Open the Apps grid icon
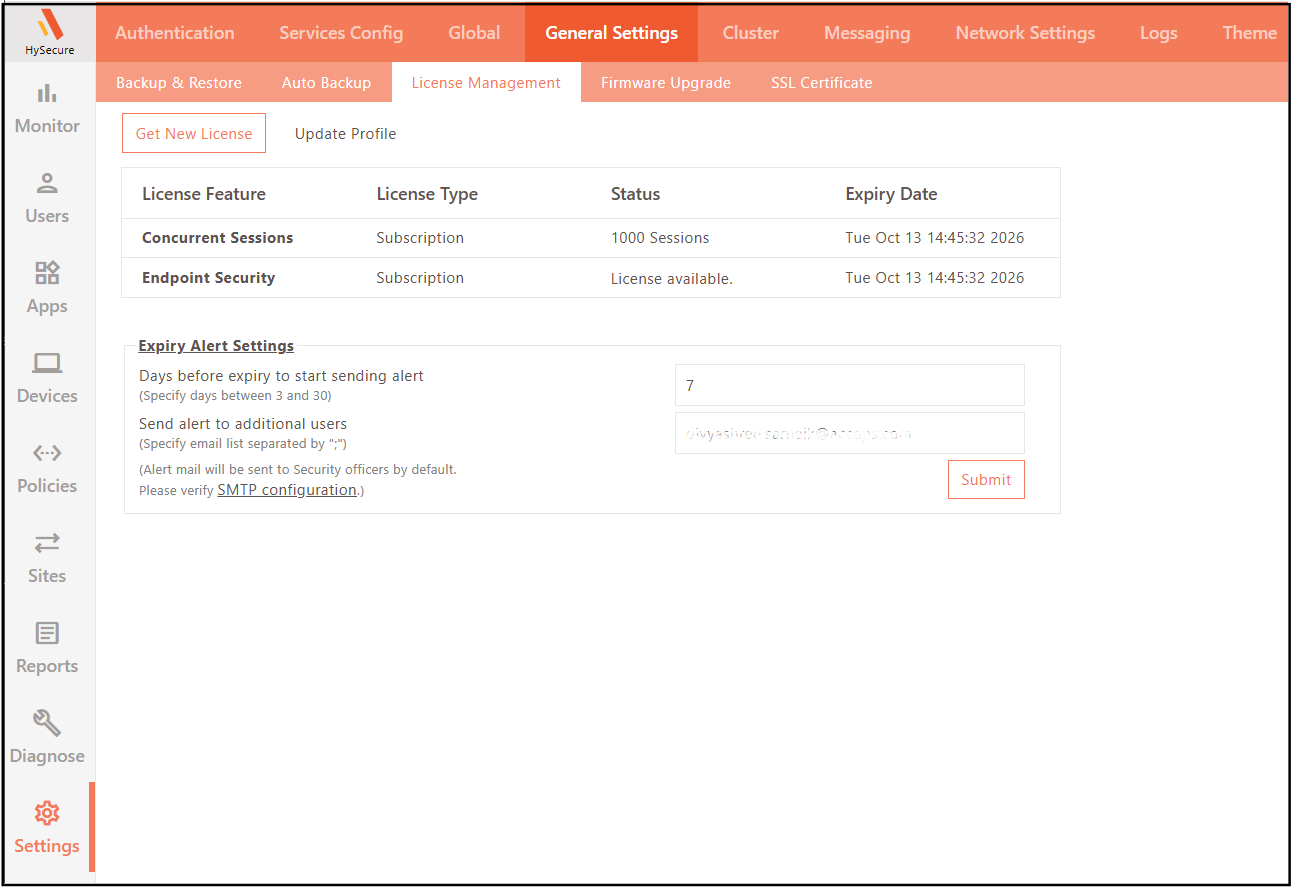Screen dimensions: 1291x887 pos(47,273)
